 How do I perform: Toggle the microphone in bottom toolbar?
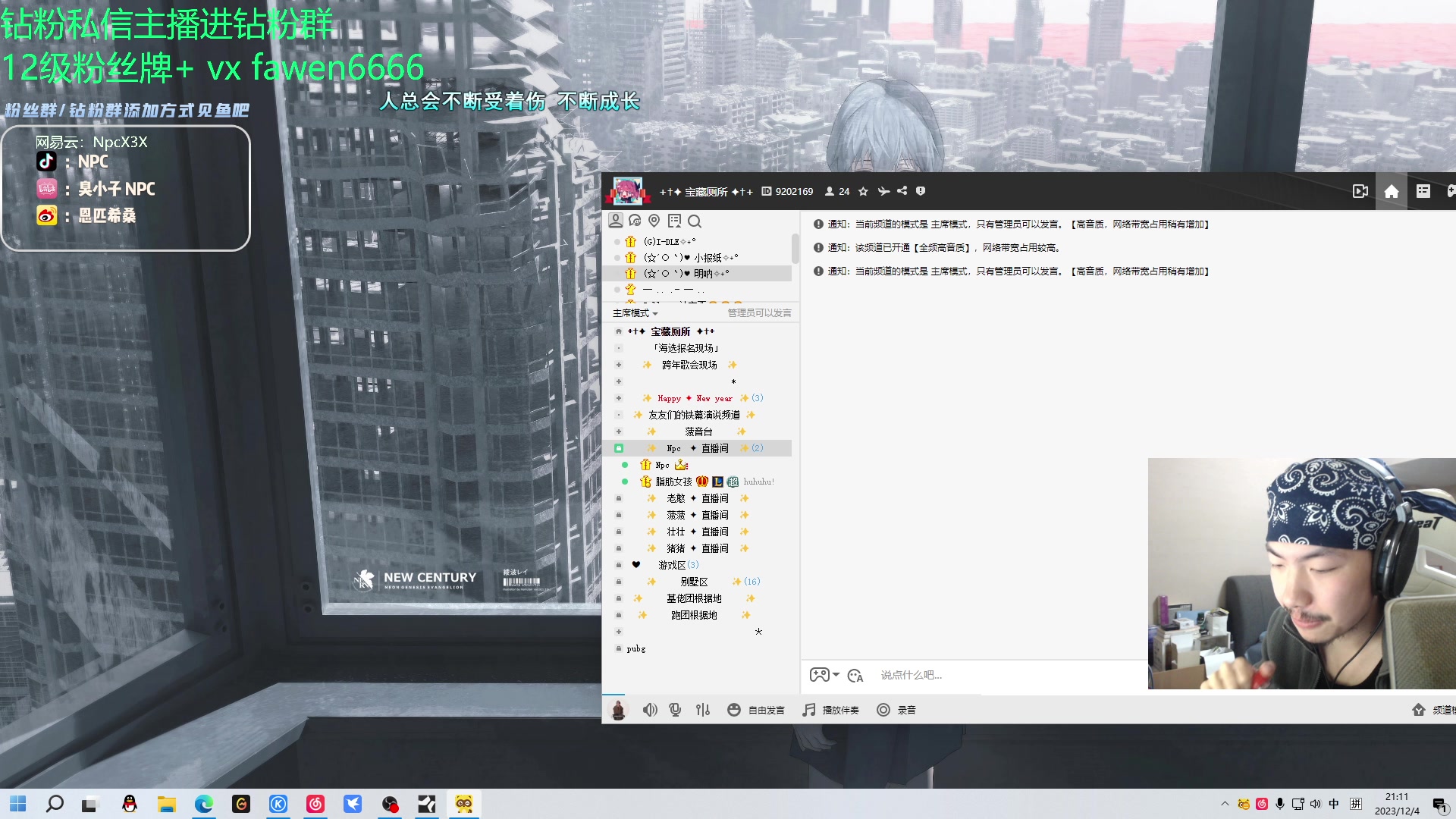(675, 710)
